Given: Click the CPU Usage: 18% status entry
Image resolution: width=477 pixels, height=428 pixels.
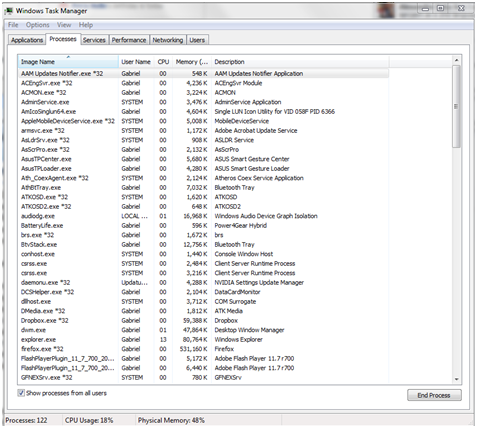Looking at the screenshot, I should pyautogui.click(x=89, y=420).
